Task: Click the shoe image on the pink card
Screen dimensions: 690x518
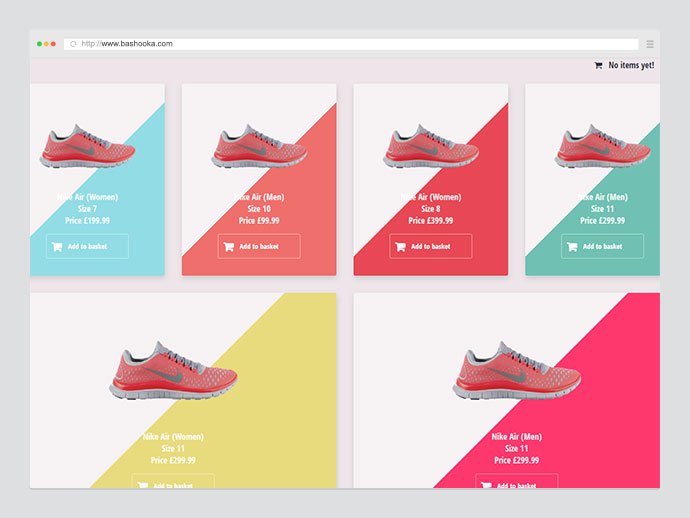Action: (517, 371)
